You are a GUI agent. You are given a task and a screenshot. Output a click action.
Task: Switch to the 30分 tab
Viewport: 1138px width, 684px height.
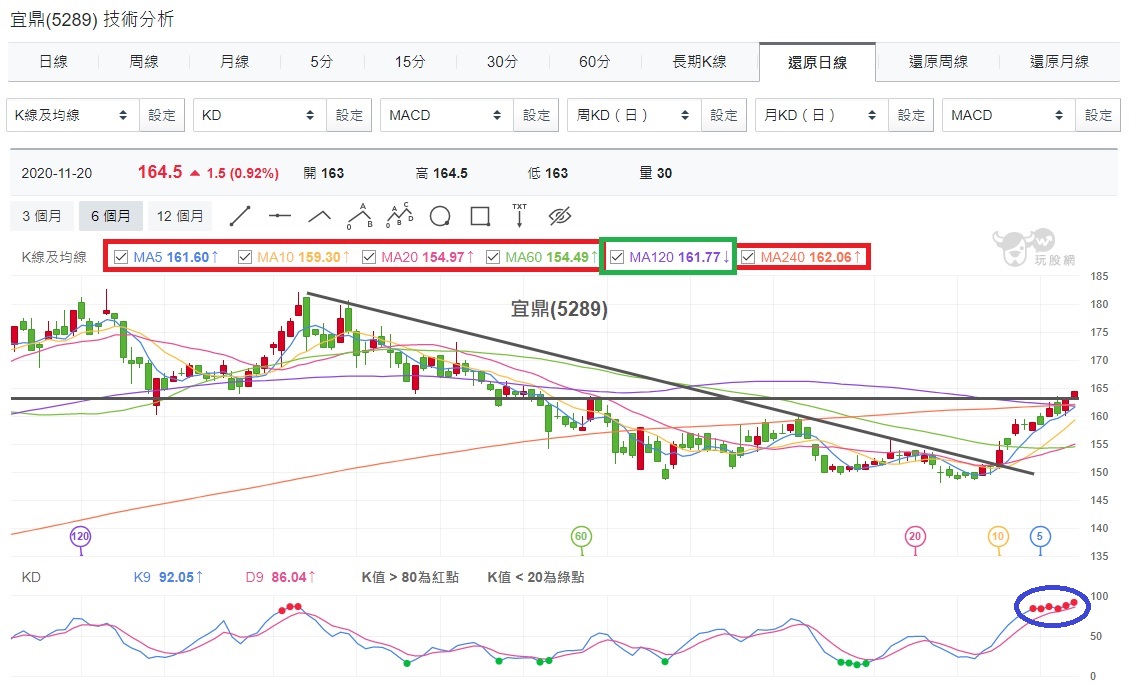[x=502, y=62]
